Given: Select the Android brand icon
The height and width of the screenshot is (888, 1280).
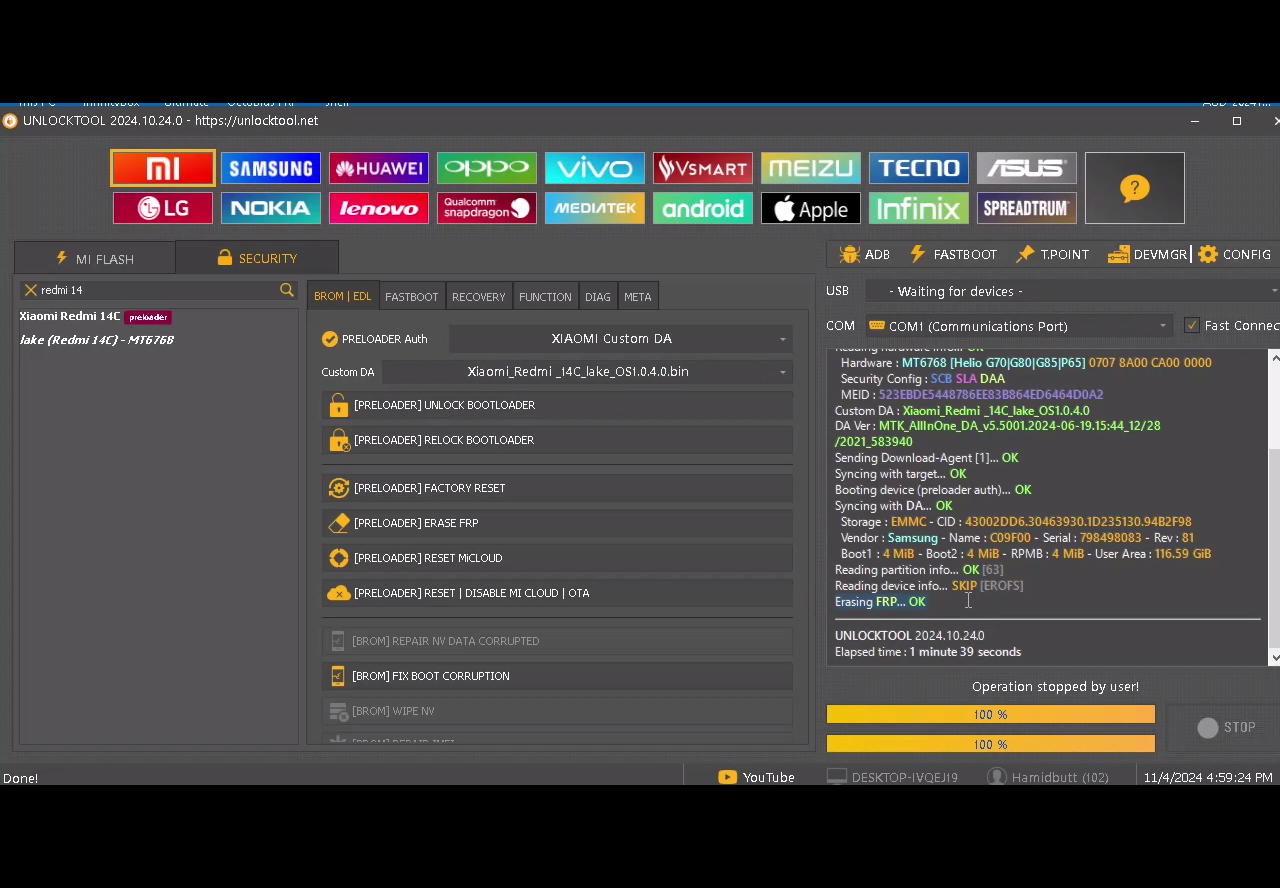Looking at the screenshot, I should click(x=703, y=208).
